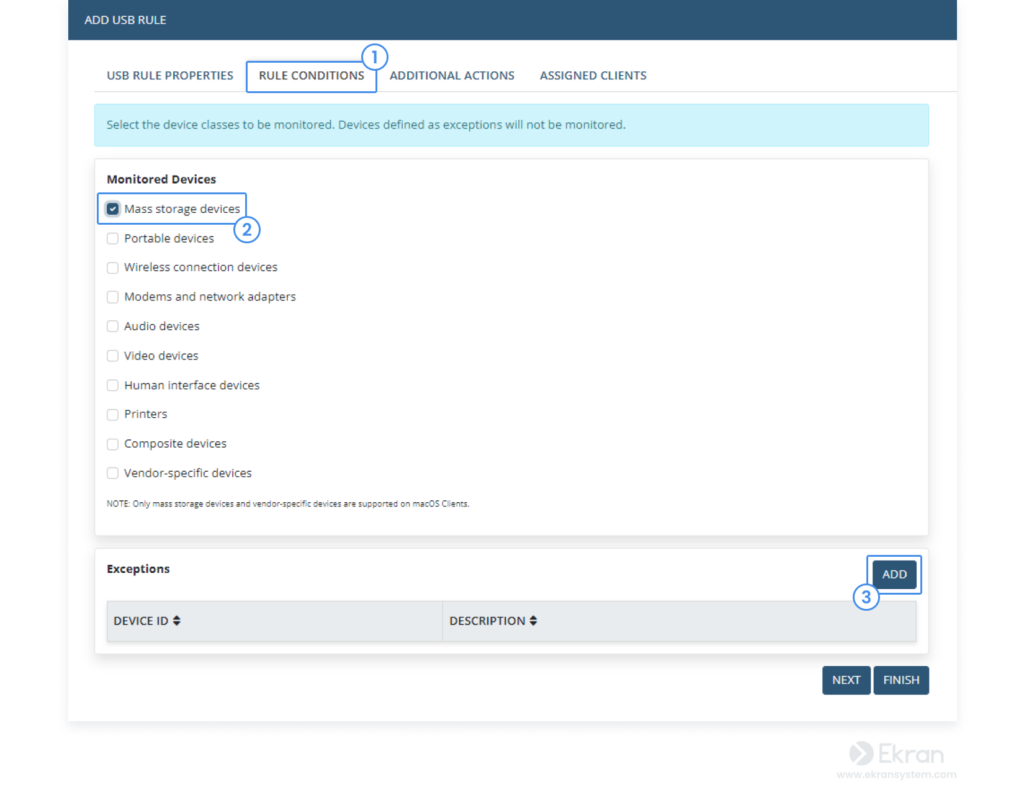Uncheck Mass storage devices checkbox
The width and height of the screenshot is (1024, 797).
point(113,209)
